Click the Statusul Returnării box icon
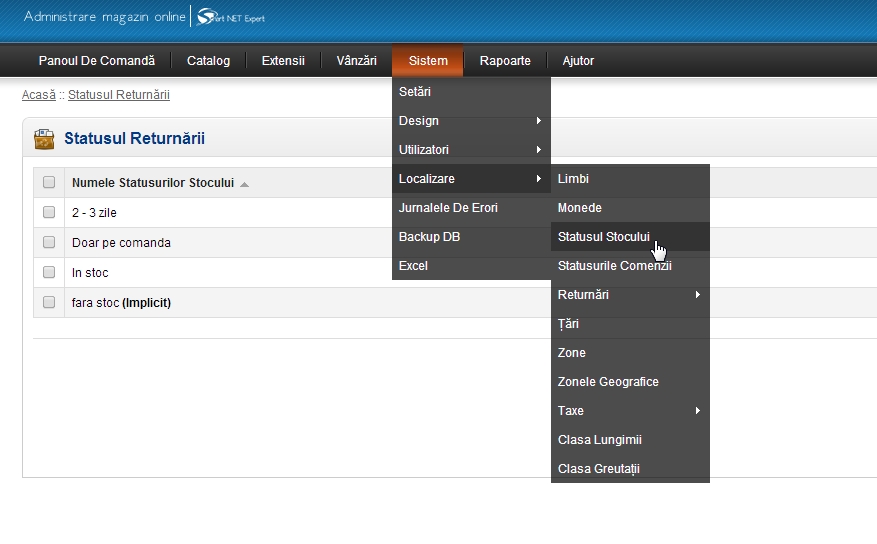Image resolution: width=877 pixels, height=544 pixels. point(44,139)
